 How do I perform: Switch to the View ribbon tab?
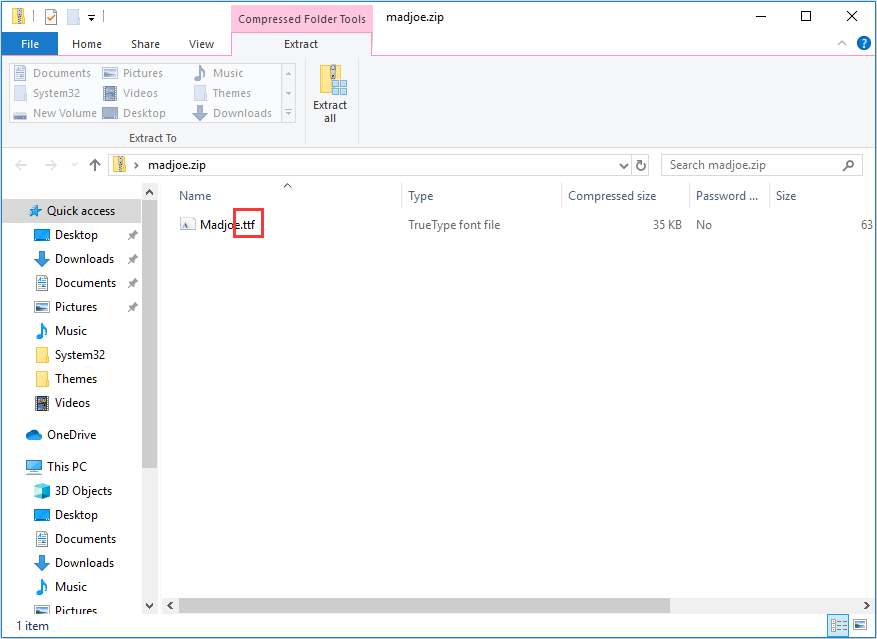point(201,44)
